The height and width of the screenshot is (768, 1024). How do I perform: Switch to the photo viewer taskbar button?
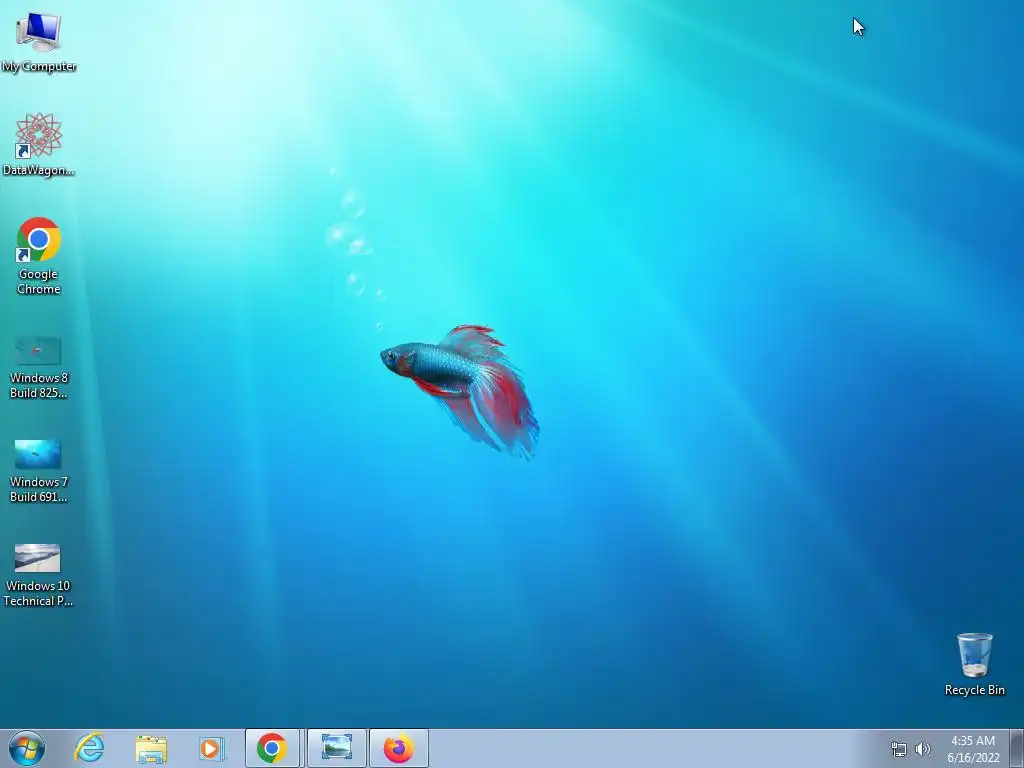point(336,748)
